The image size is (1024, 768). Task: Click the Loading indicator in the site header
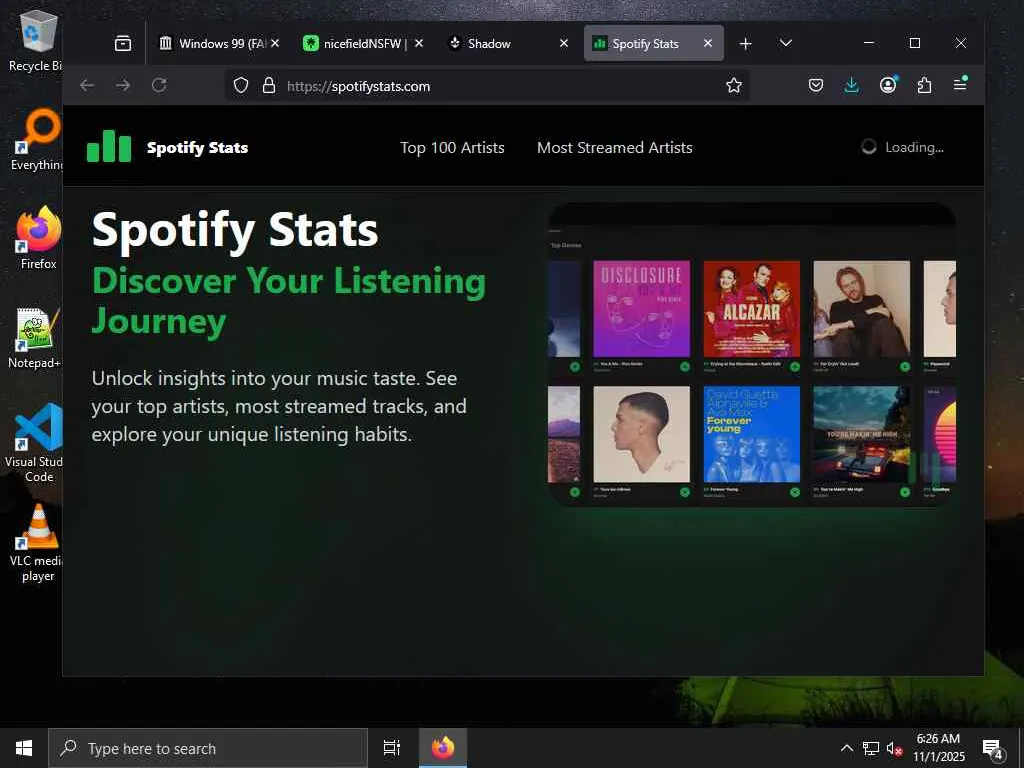point(903,147)
